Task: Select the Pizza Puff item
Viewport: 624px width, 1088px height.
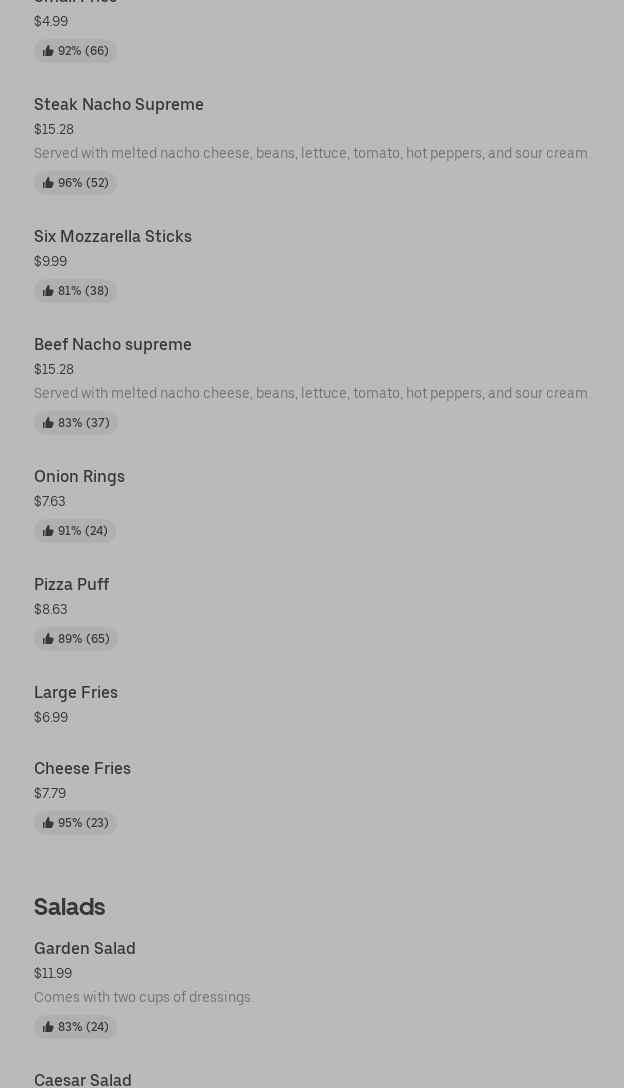Action: [72, 585]
